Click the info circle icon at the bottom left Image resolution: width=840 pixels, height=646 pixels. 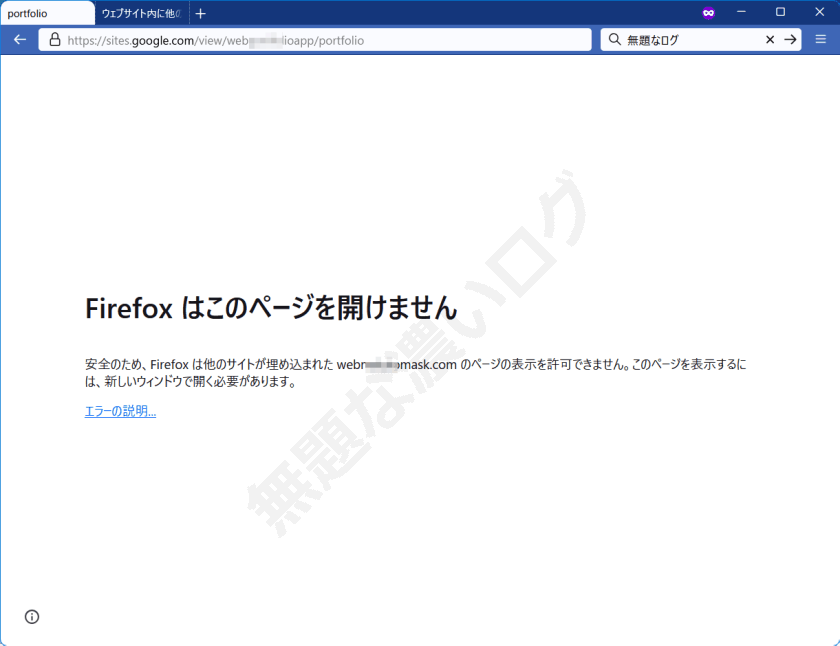pos(32,617)
